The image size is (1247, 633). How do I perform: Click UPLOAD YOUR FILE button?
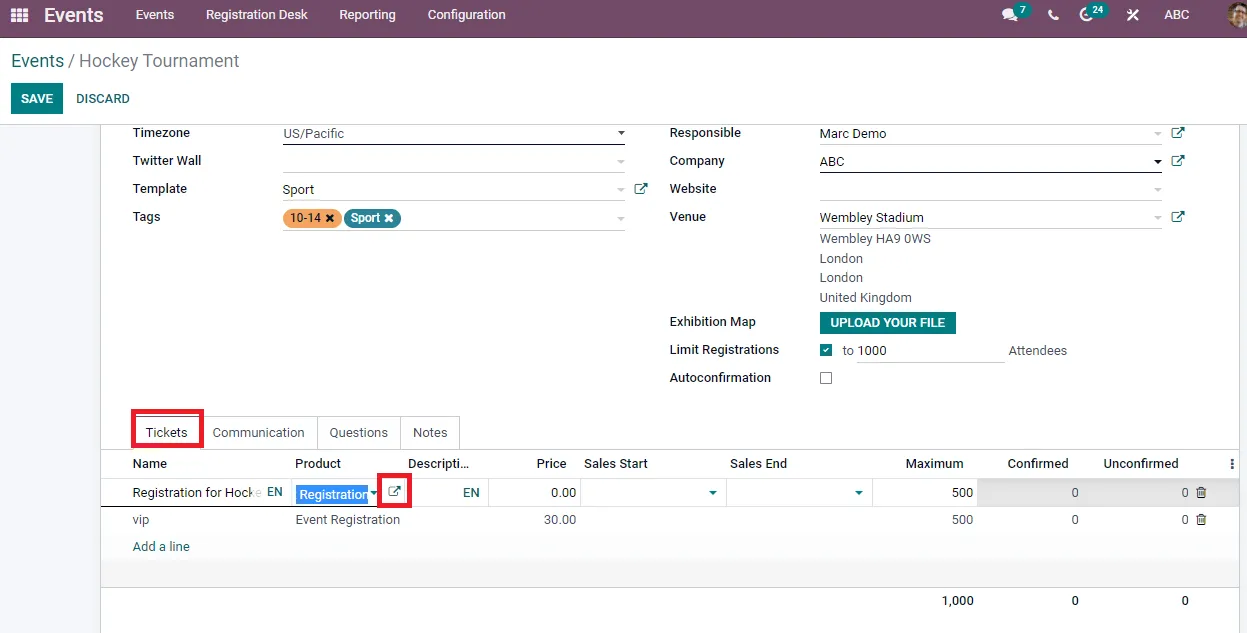pos(888,322)
